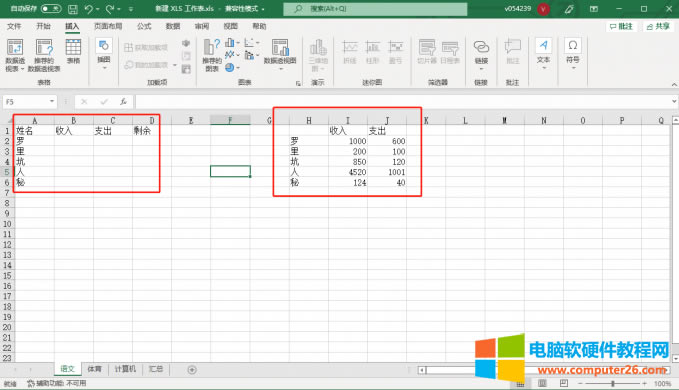Click the Comments (批注) button at top right
679x390 pixels.
tap(621, 26)
